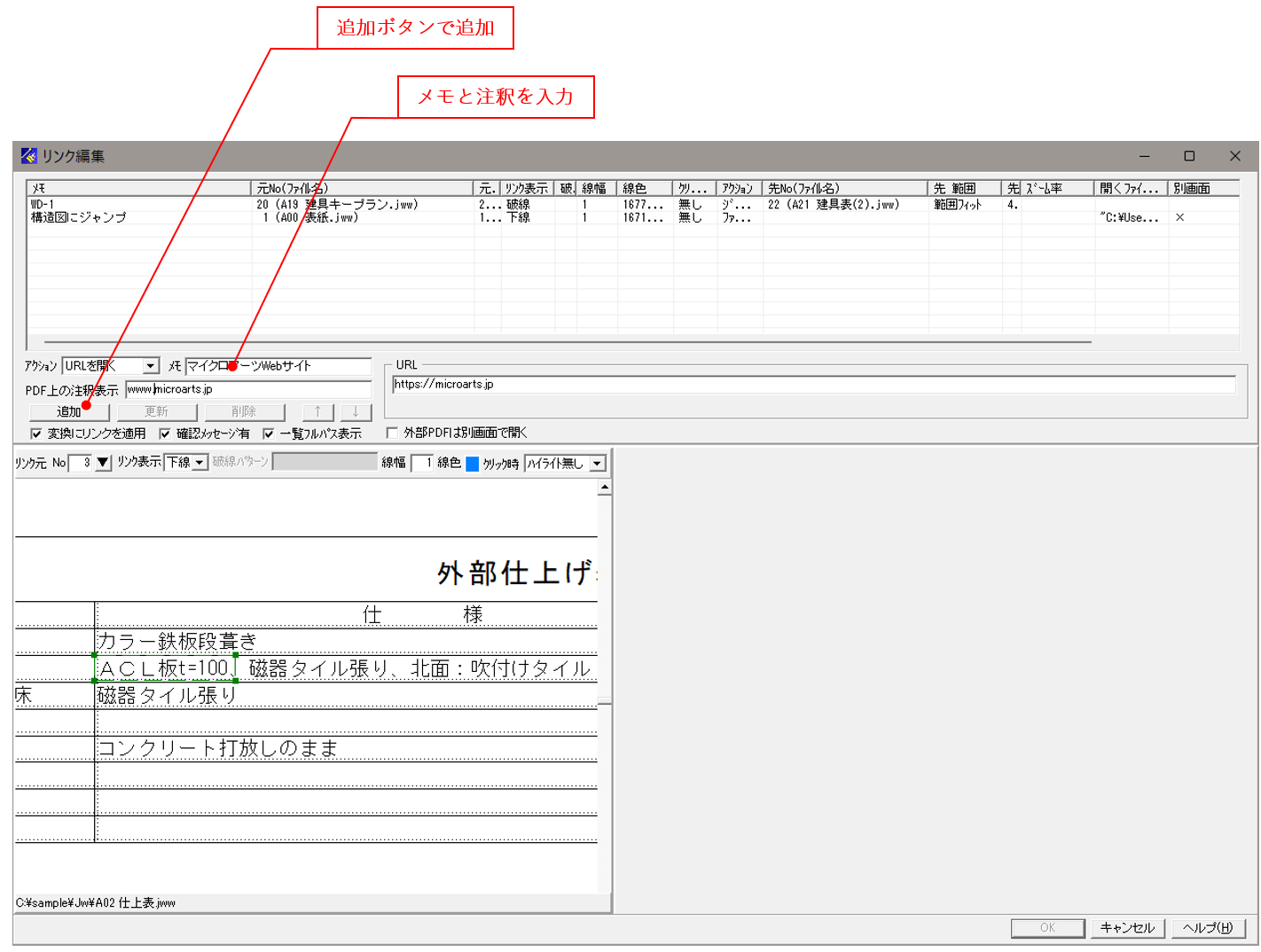The width and height of the screenshot is (1261, 952).
Task: Click the キャンセル button
Action: click(x=1128, y=928)
